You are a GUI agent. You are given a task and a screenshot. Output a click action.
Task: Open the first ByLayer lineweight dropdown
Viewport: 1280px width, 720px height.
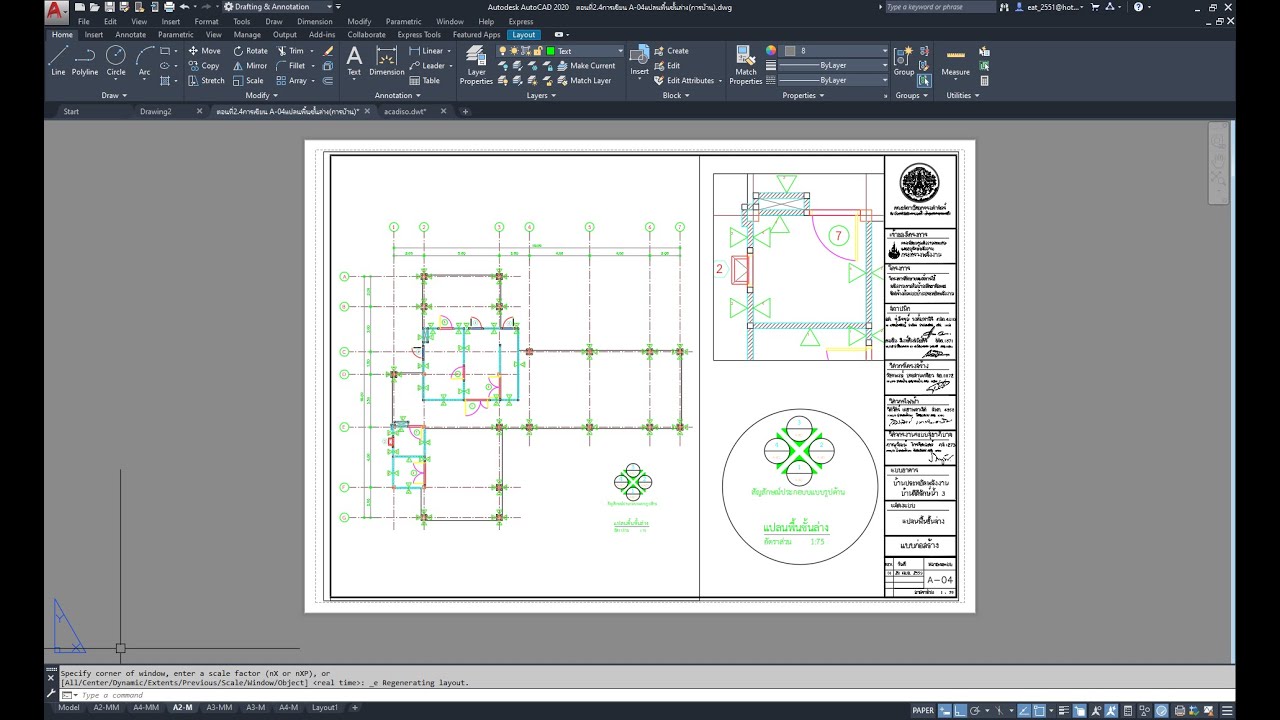click(x=835, y=66)
